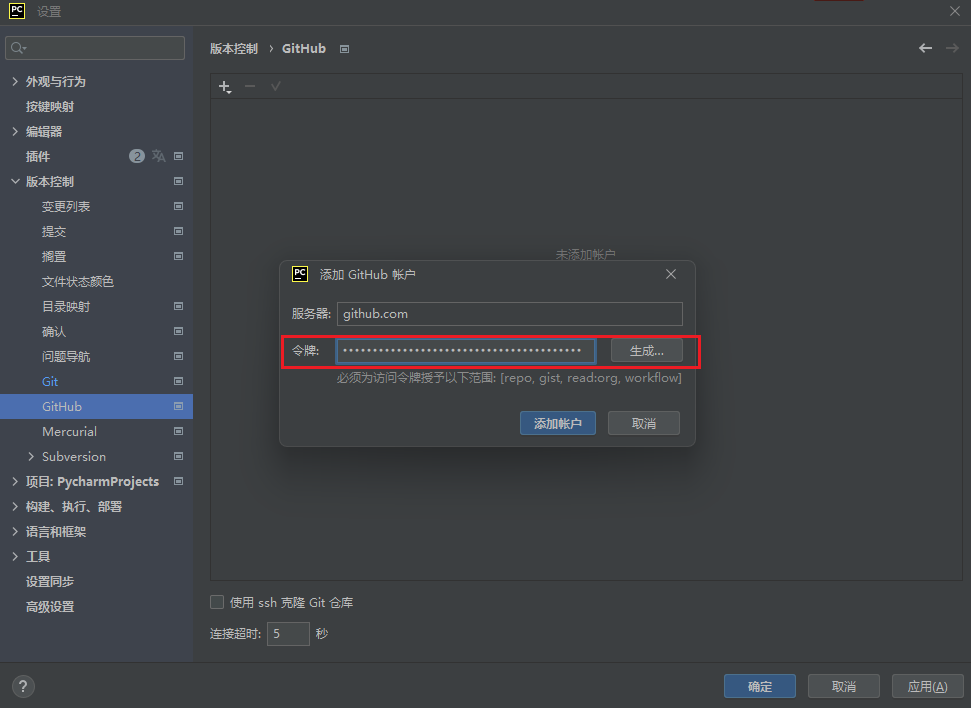Click the set default checkmark icon
The height and width of the screenshot is (708, 971).
tap(276, 86)
